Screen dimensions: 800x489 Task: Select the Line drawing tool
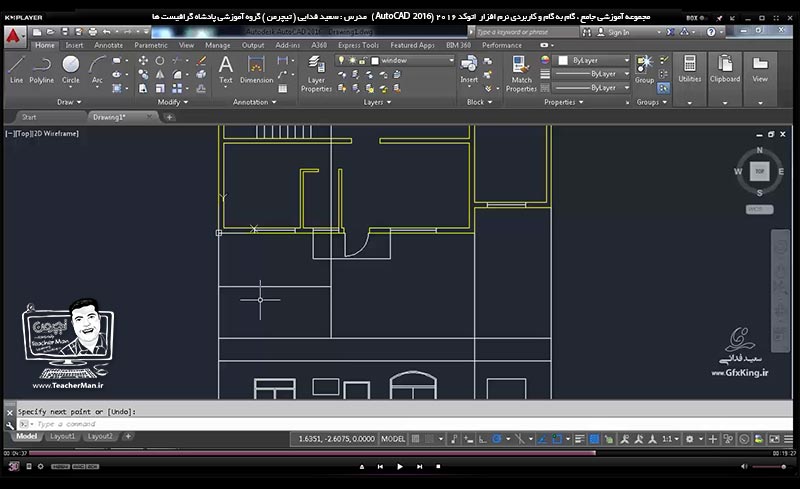16,69
